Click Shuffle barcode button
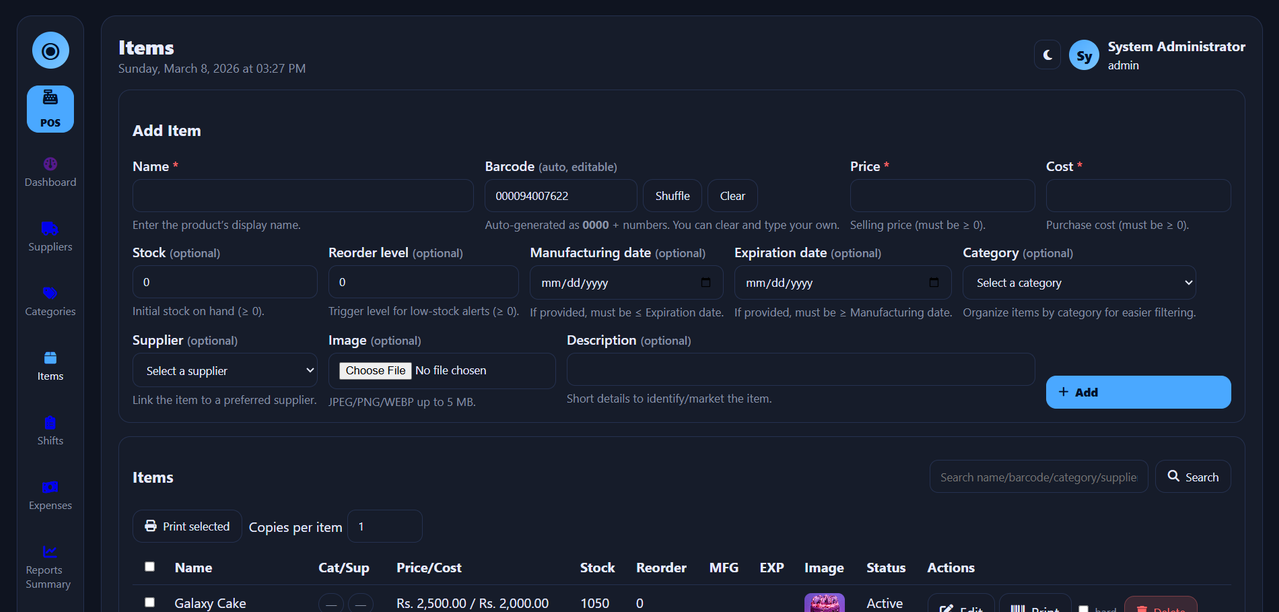The height and width of the screenshot is (612, 1279). (x=673, y=196)
